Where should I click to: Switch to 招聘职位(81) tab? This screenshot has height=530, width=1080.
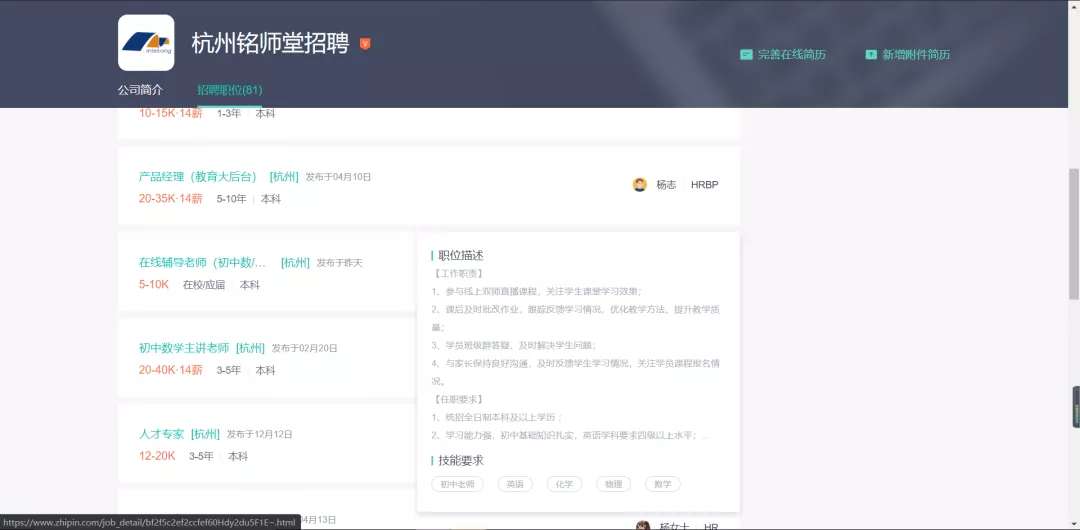pyautogui.click(x=229, y=90)
